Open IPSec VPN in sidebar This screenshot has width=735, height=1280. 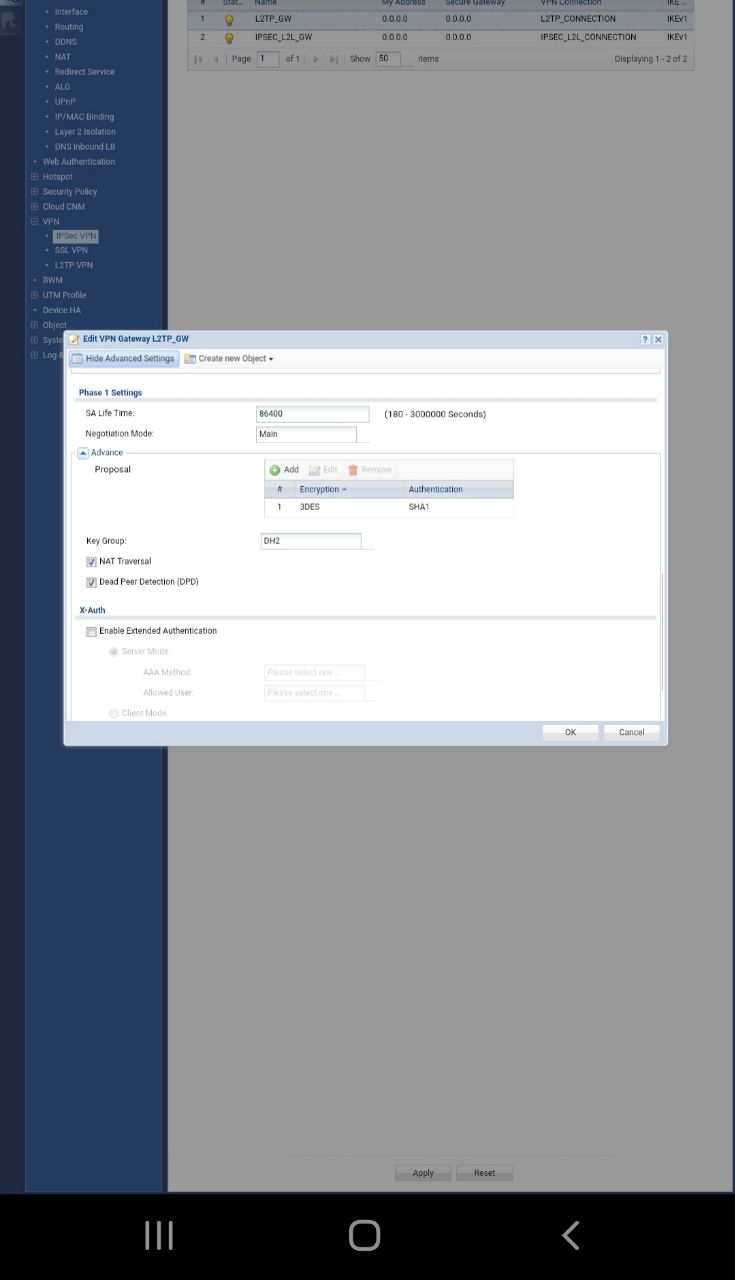(x=76, y=236)
